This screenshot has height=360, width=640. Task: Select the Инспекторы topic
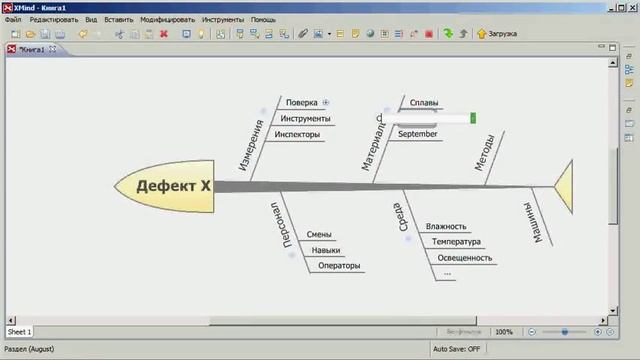[297, 134]
